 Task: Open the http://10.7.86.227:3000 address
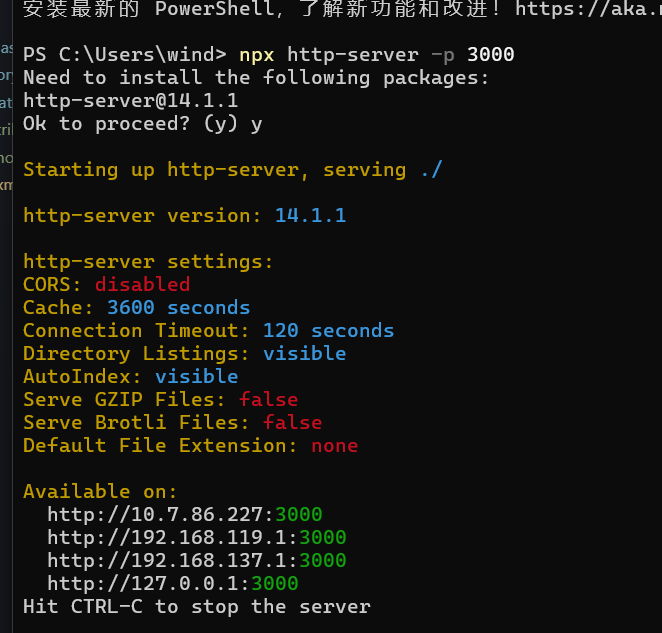[185, 515]
